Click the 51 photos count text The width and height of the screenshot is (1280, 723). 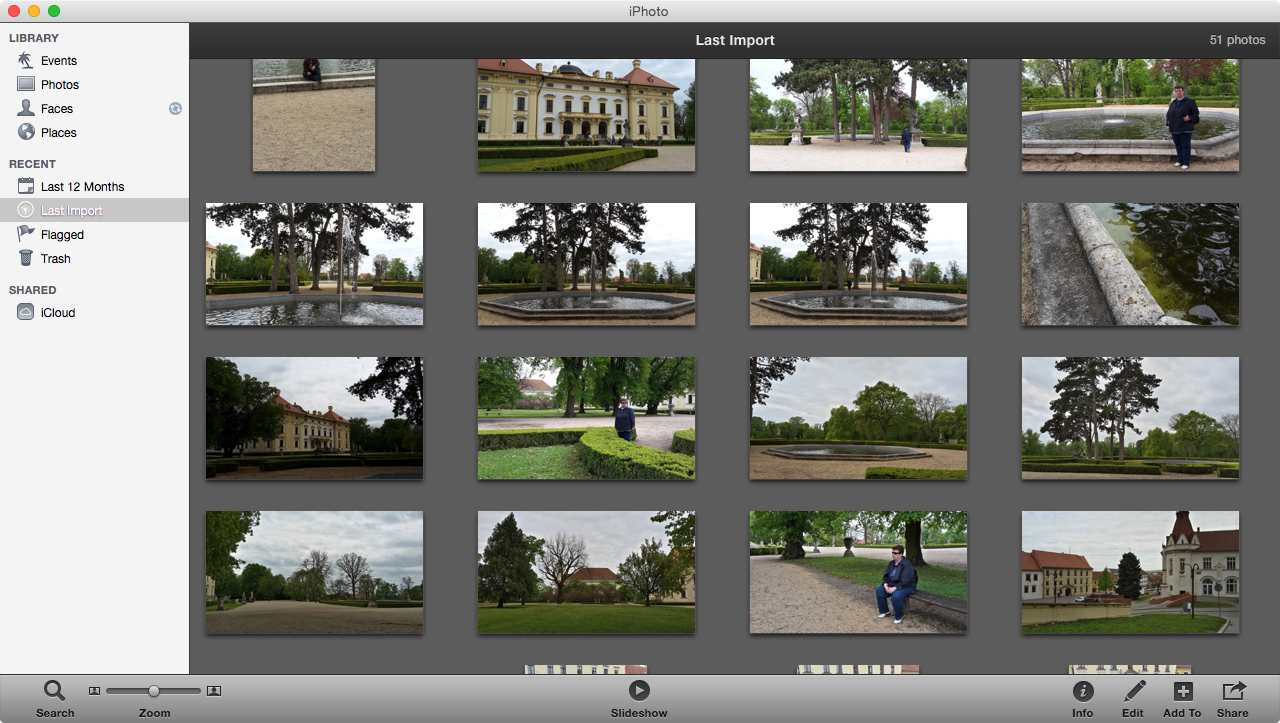click(1237, 41)
